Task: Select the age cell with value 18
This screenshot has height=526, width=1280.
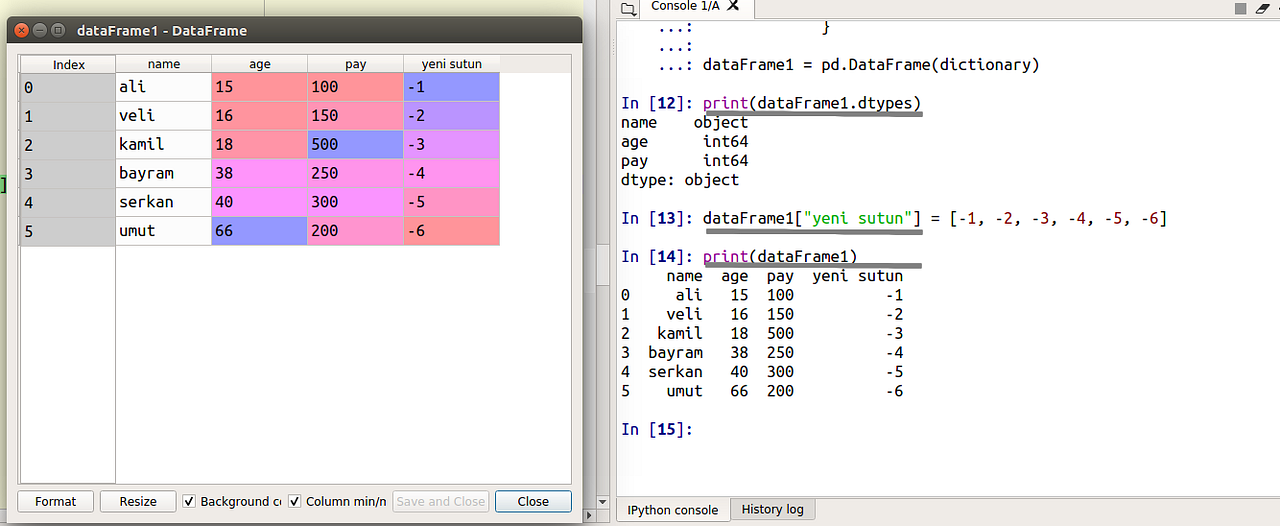Action: 260,144
